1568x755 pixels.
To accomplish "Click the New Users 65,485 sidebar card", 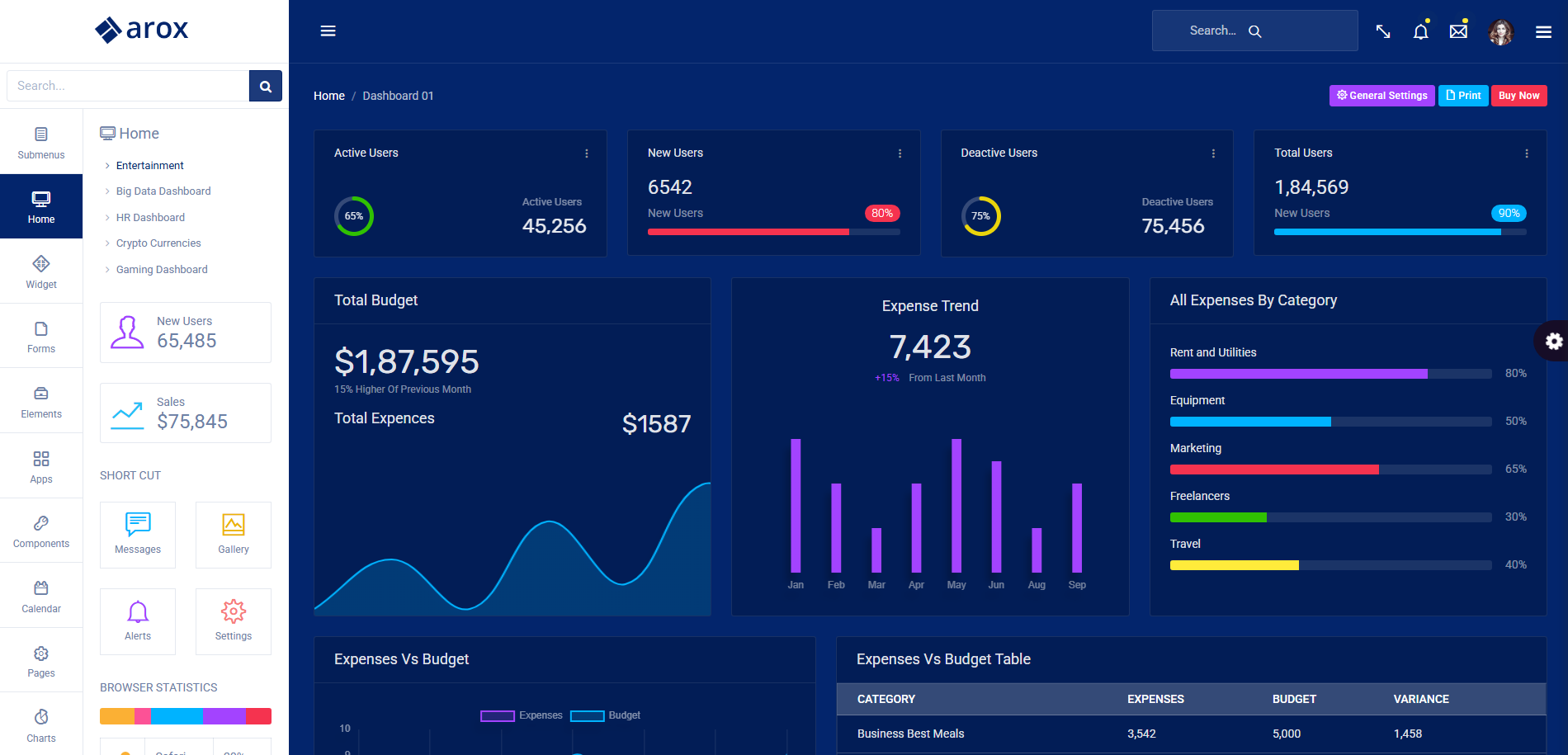I will 186,333.
